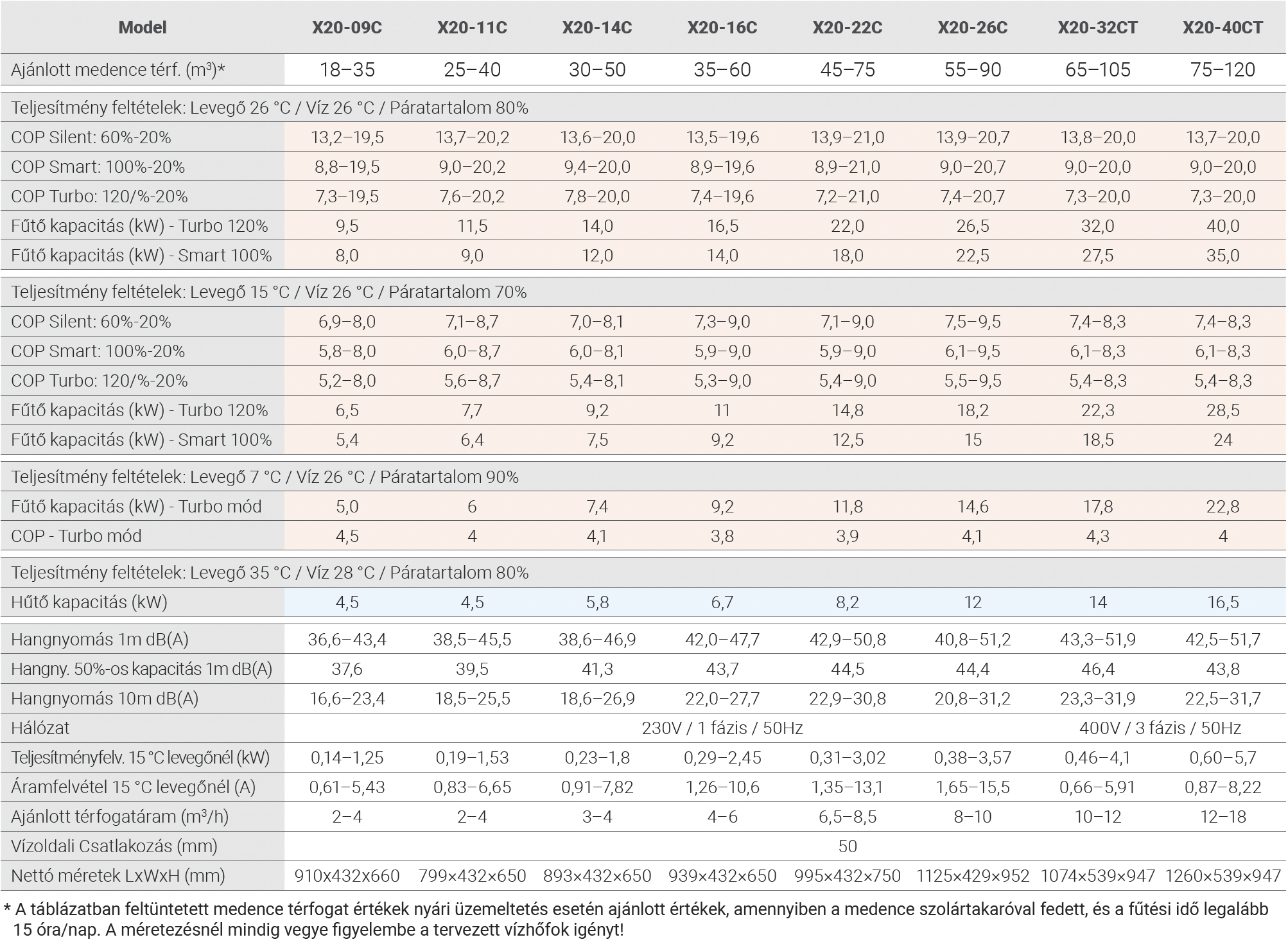Select the X20-22C column header
The width and height of the screenshot is (1288, 944).
click(x=847, y=28)
